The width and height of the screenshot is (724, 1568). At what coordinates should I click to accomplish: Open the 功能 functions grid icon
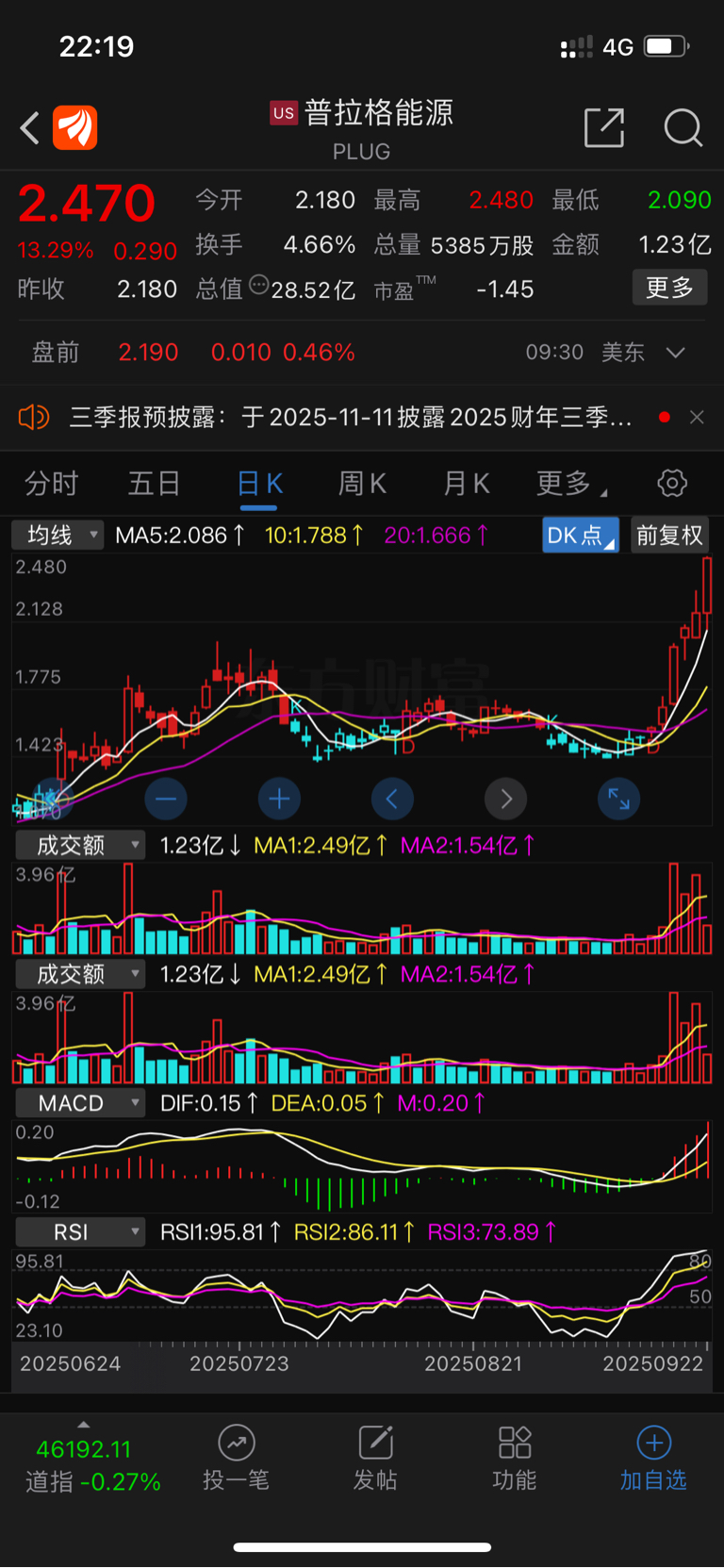click(x=515, y=1443)
